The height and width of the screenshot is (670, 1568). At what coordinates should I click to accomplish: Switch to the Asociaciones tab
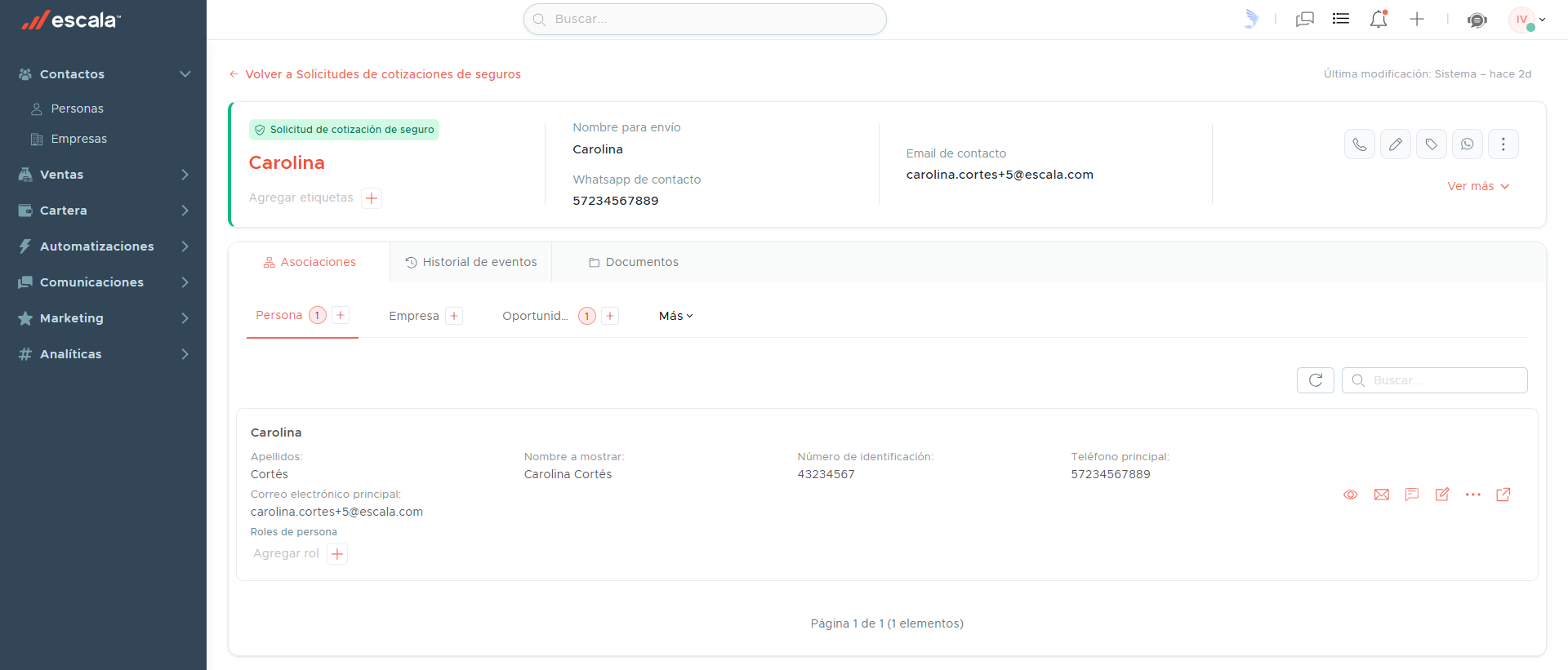click(310, 262)
